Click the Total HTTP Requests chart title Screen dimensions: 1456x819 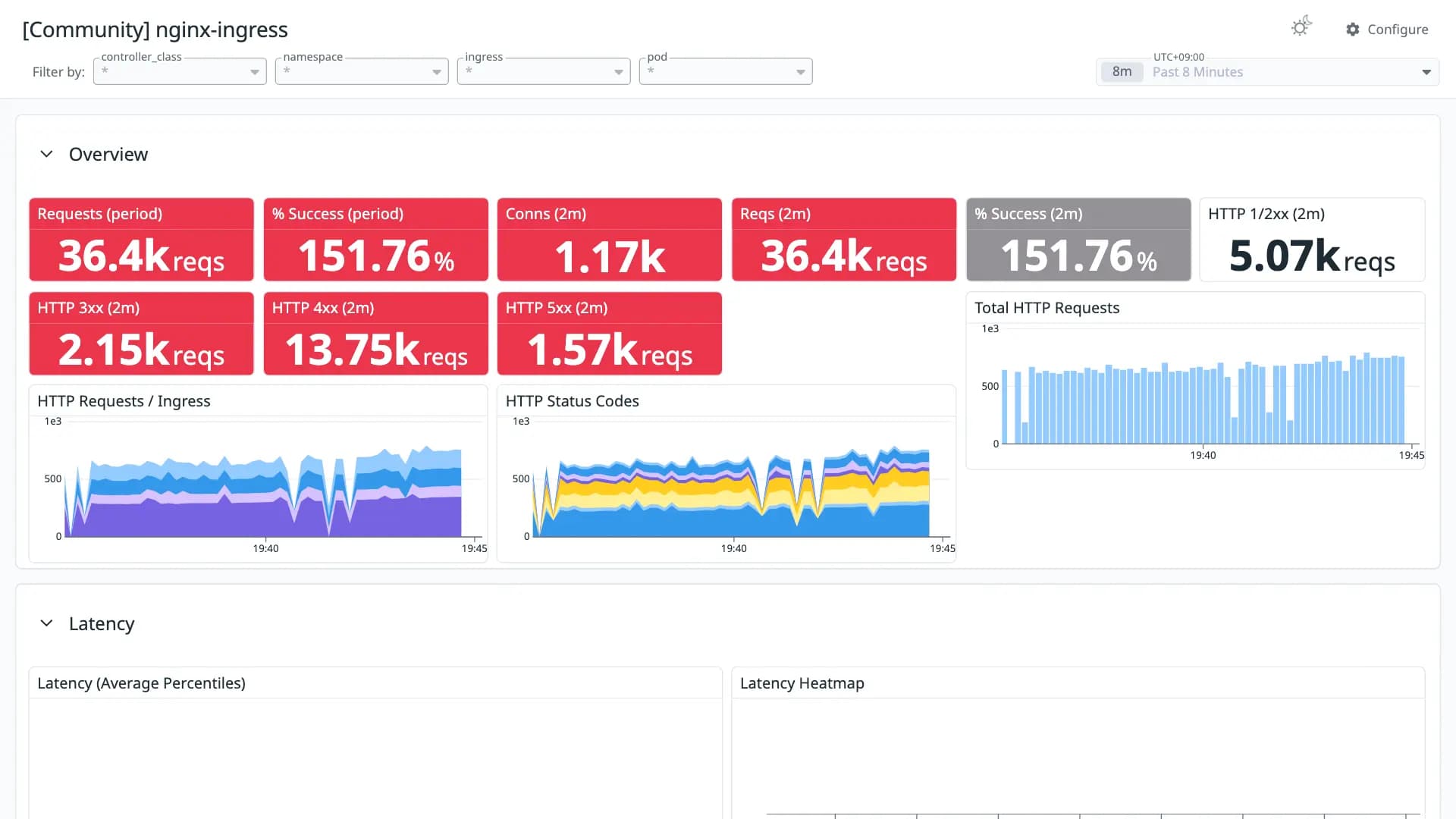point(1046,308)
